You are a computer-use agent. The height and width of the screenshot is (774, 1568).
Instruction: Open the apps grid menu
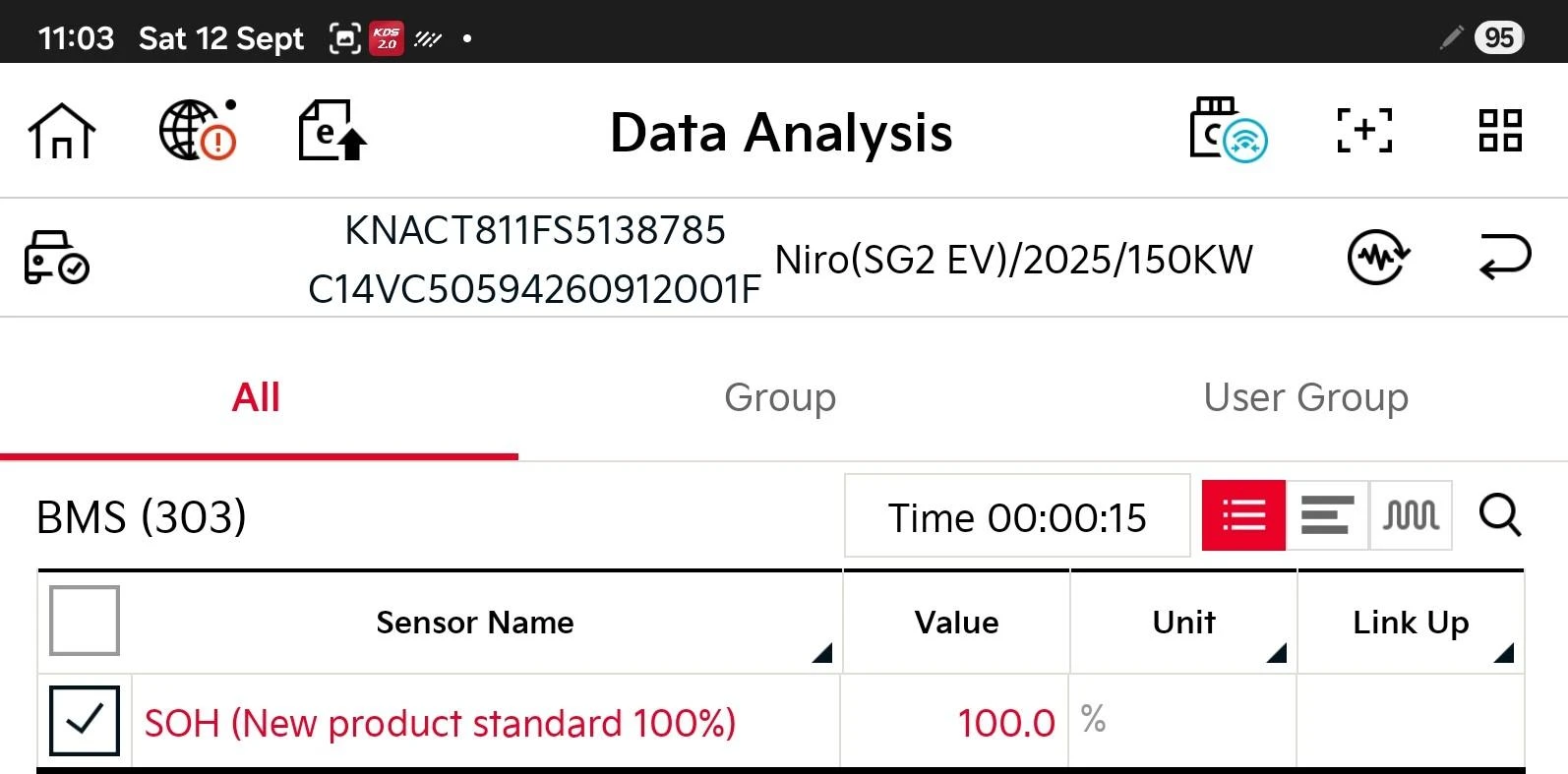1500,130
